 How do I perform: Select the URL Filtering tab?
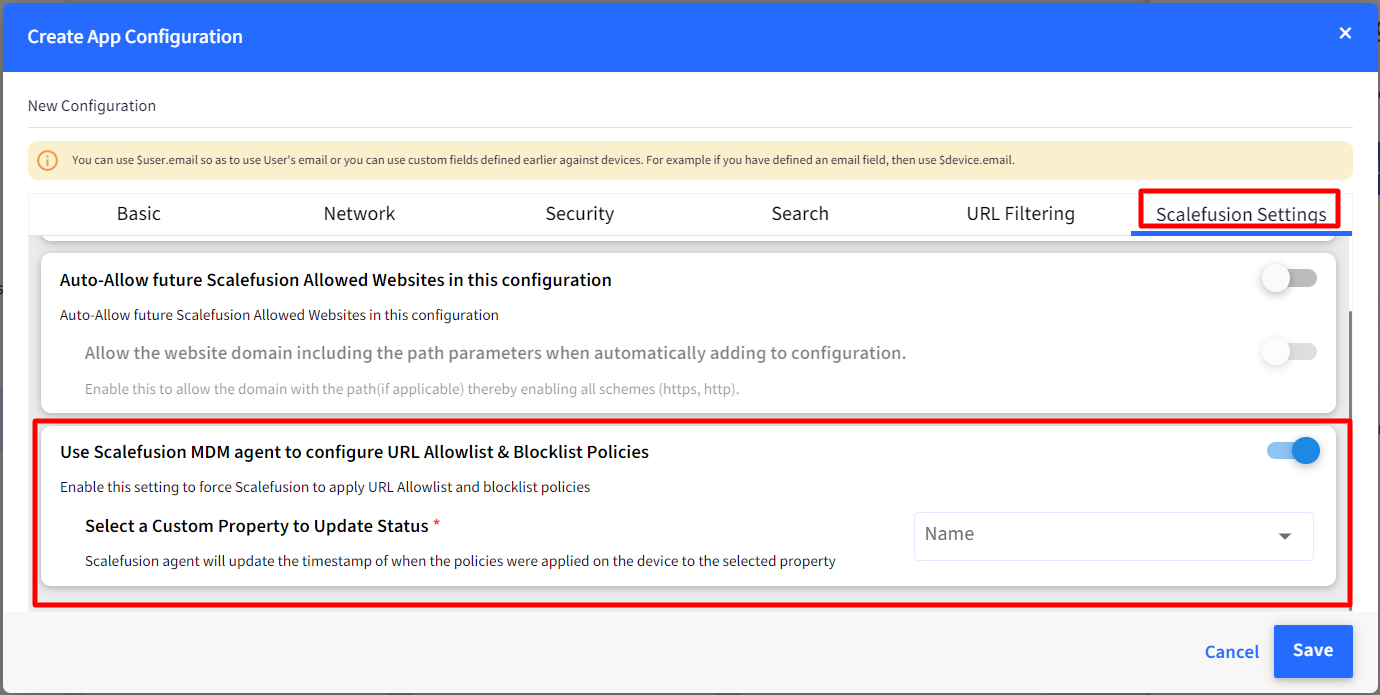pyautogui.click(x=1020, y=214)
